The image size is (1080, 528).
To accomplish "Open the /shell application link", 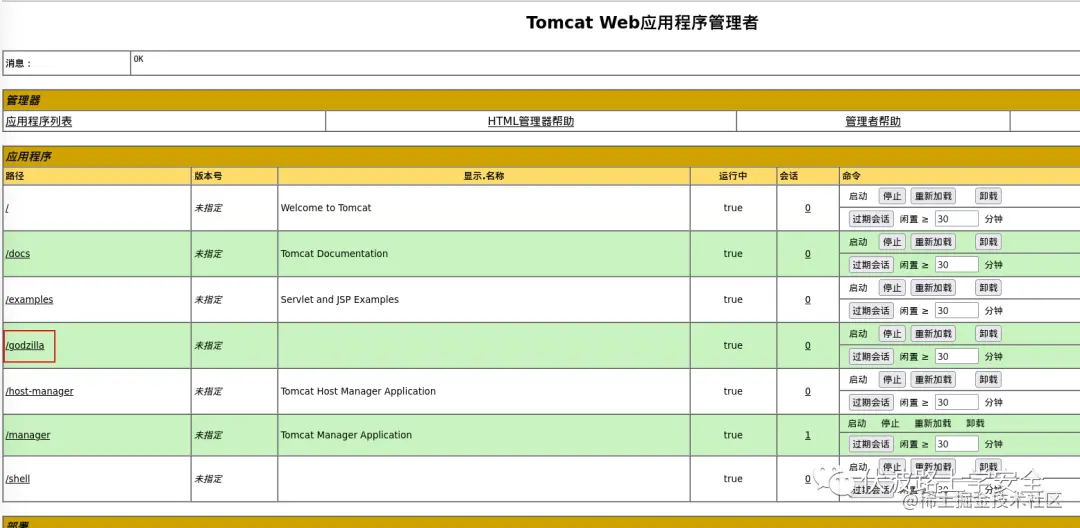I will (18, 478).
